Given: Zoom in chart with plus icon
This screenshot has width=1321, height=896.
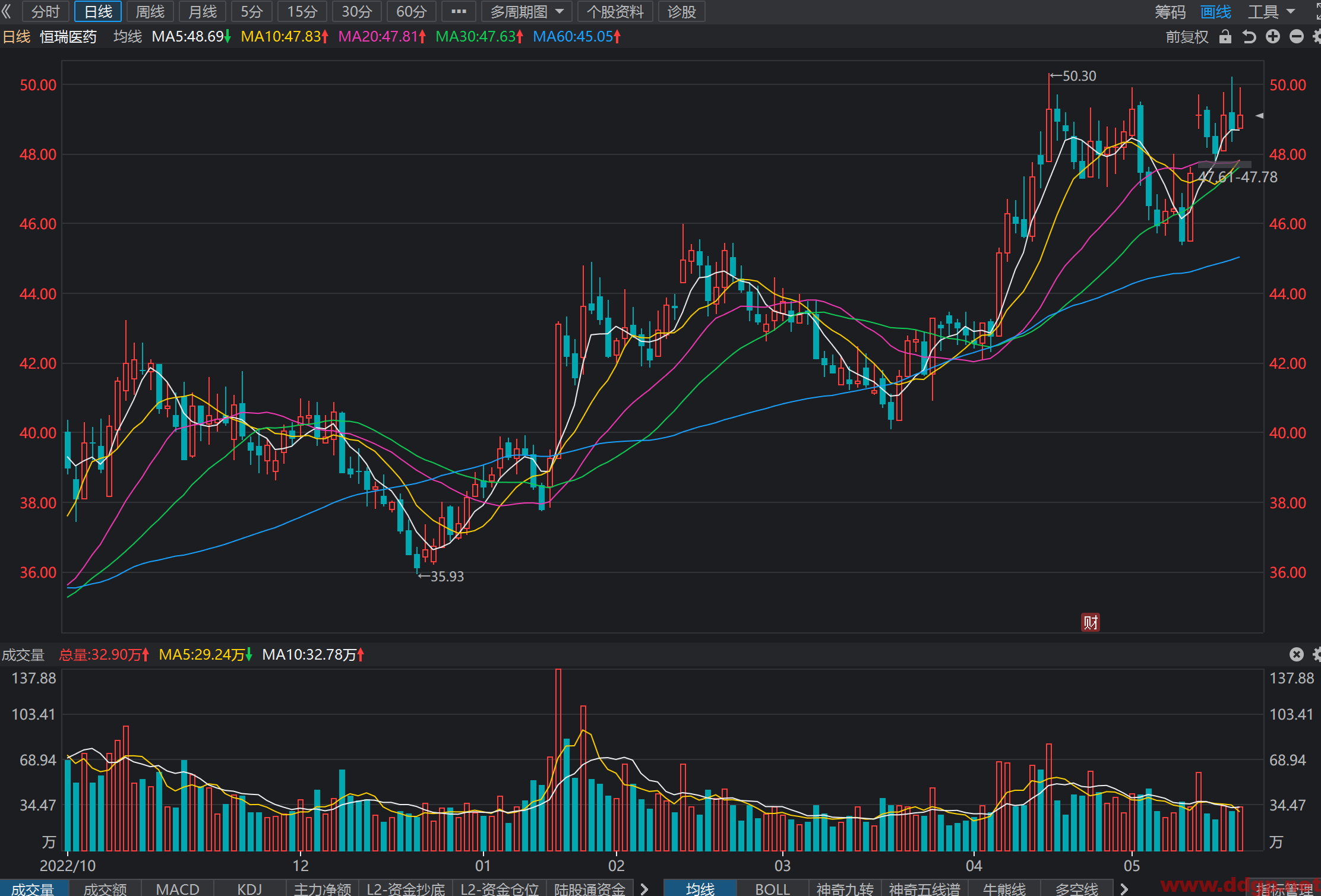Looking at the screenshot, I should coord(1272,37).
